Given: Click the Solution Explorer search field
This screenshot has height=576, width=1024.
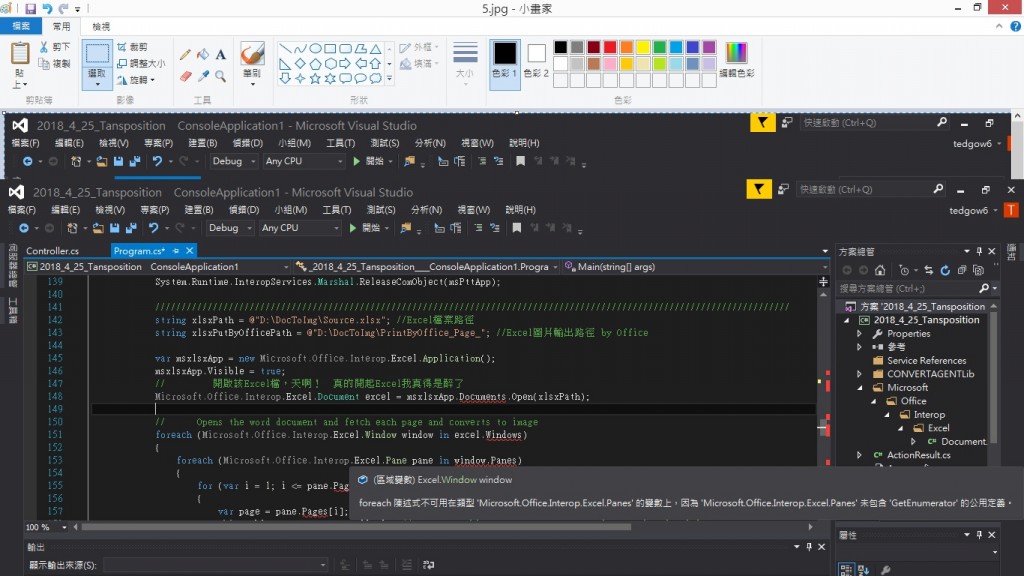Looking at the screenshot, I should click(x=908, y=288).
